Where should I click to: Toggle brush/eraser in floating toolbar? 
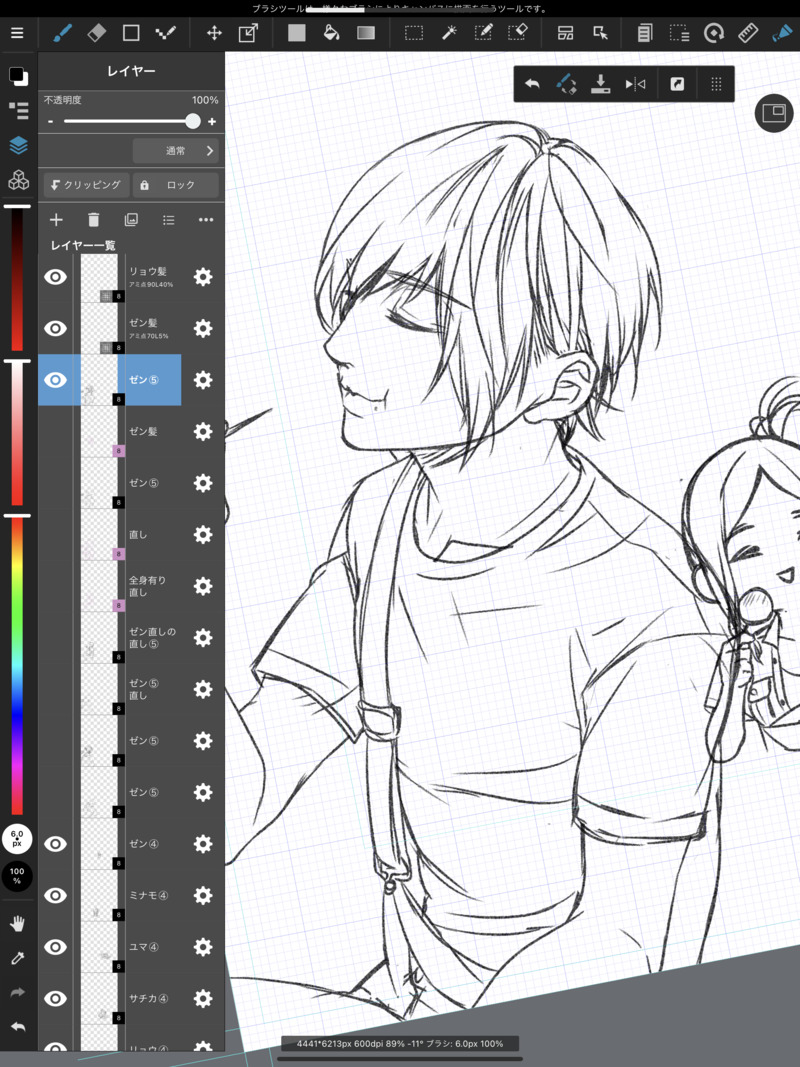pyautogui.click(x=566, y=84)
